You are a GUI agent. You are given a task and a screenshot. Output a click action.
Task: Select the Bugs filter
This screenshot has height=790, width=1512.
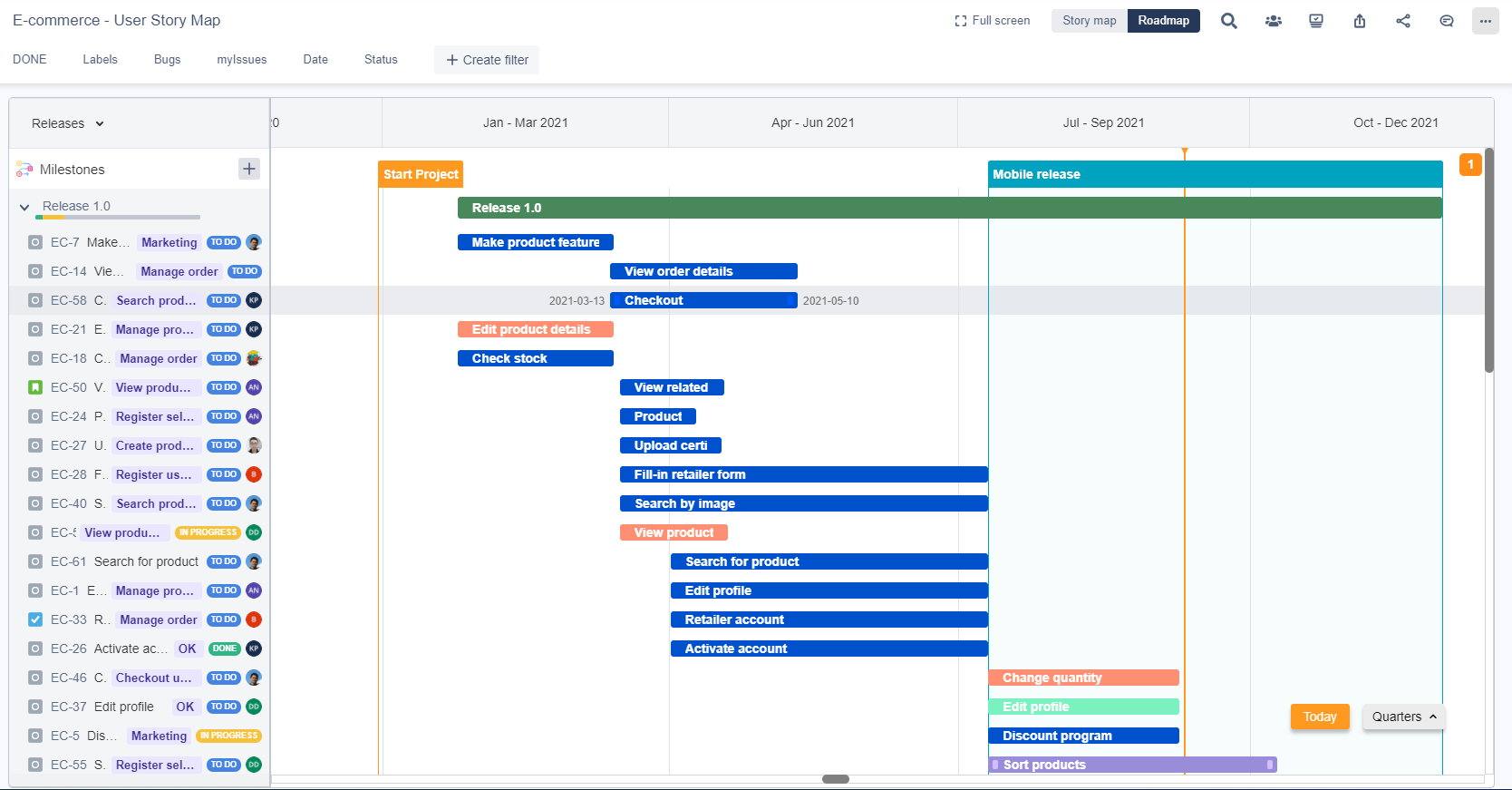coord(167,60)
